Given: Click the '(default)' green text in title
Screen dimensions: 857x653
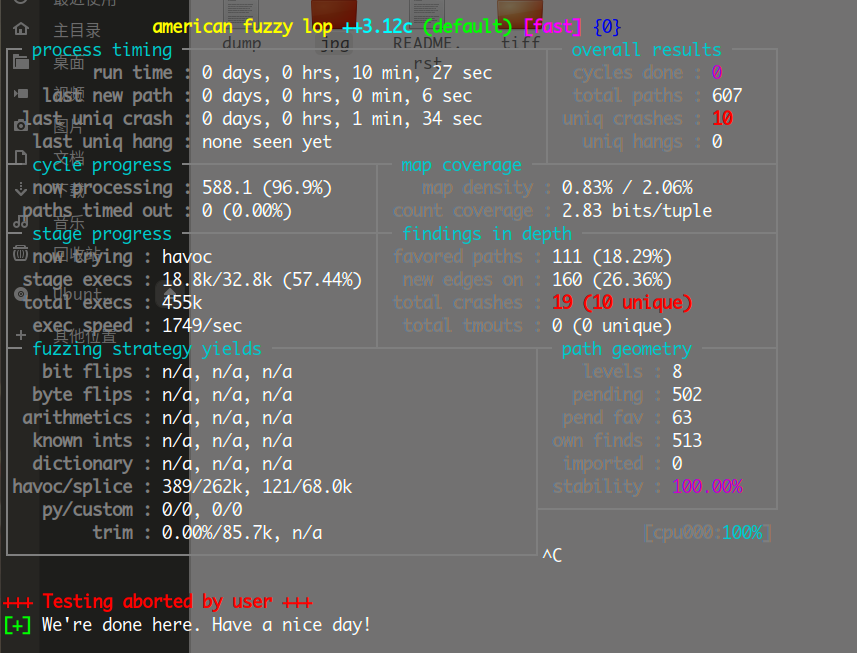Looking at the screenshot, I should (467, 26).
